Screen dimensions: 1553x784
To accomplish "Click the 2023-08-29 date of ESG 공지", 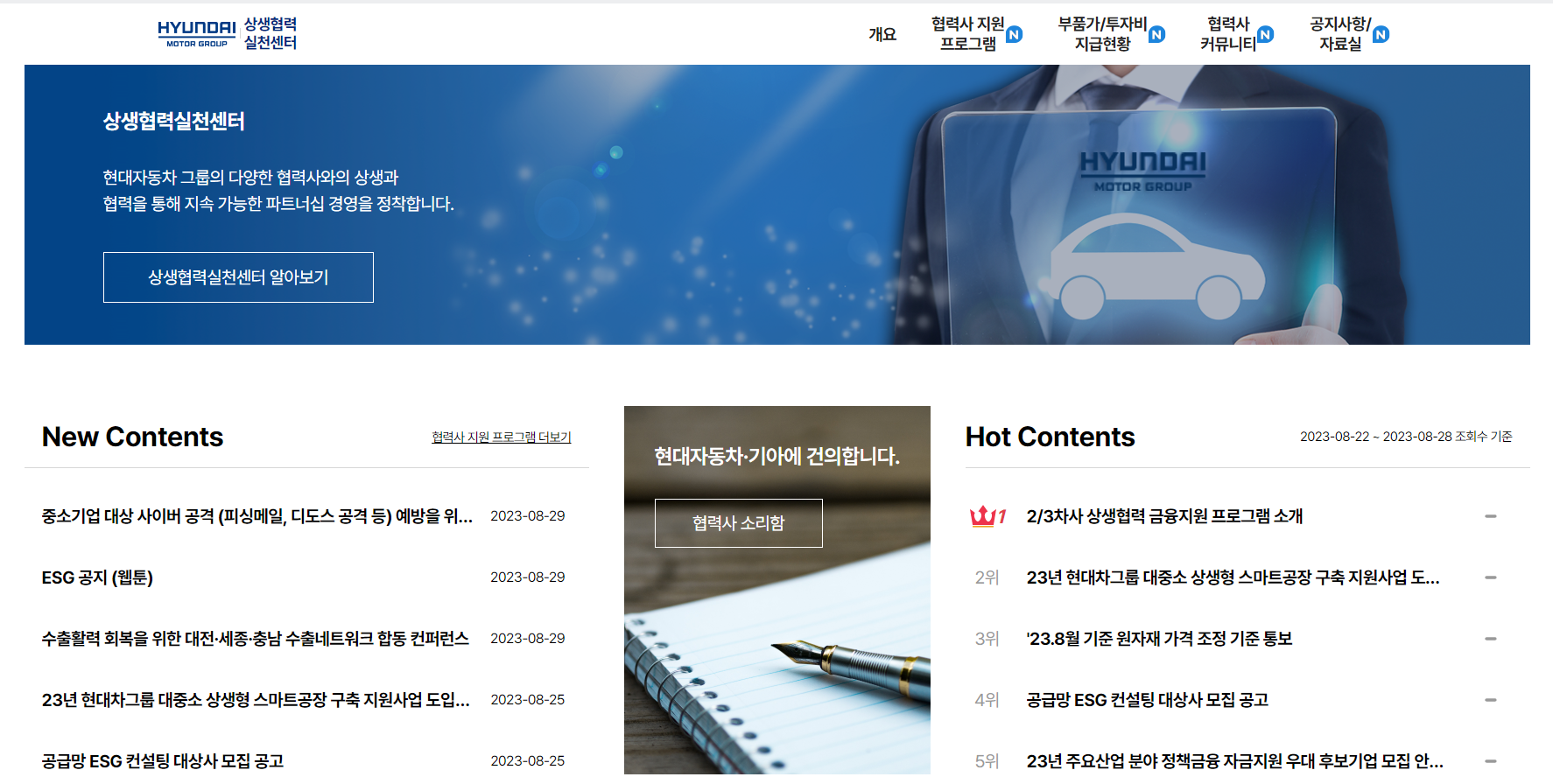I will (528, 577).
